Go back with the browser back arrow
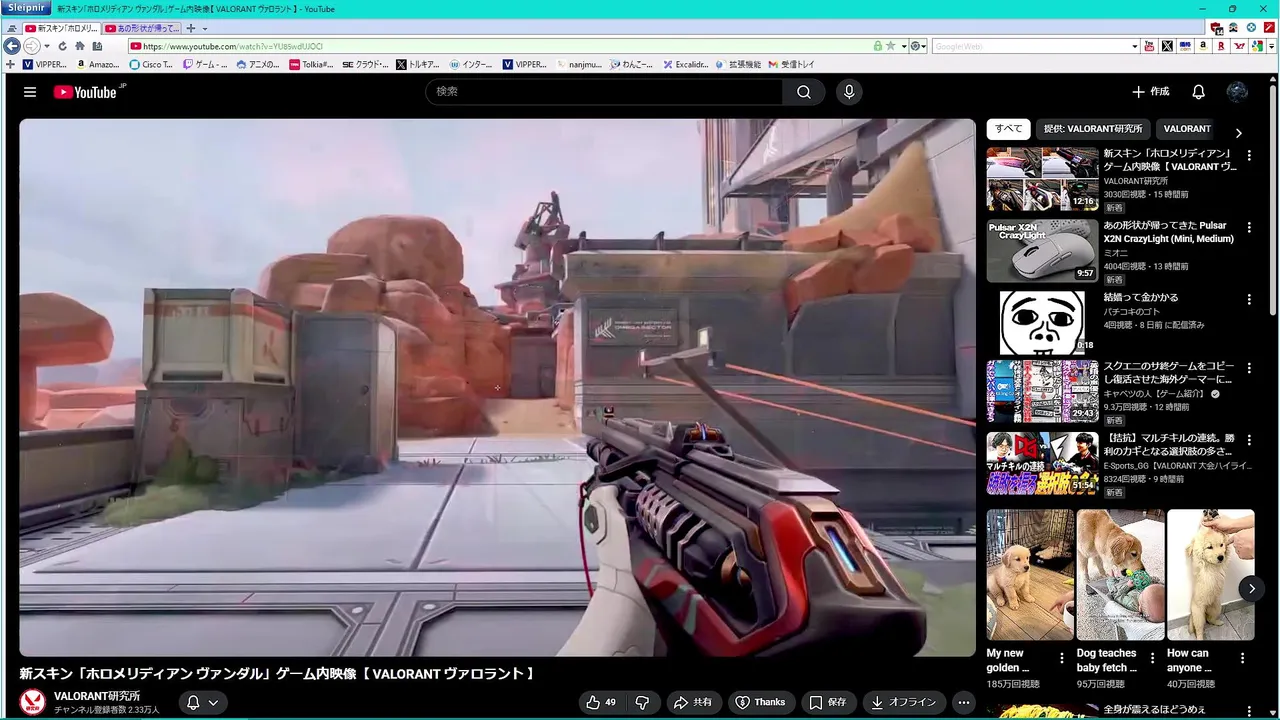This screenshot has height=720, width=1280. [x=12, y=46]
